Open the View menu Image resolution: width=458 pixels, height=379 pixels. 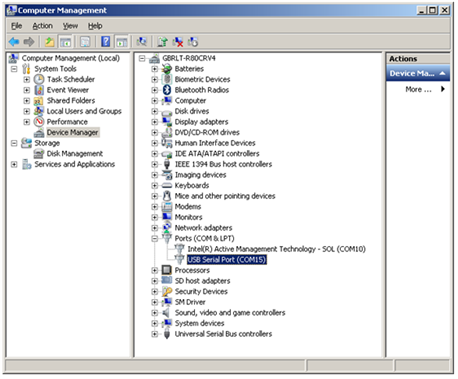[70, 26]
